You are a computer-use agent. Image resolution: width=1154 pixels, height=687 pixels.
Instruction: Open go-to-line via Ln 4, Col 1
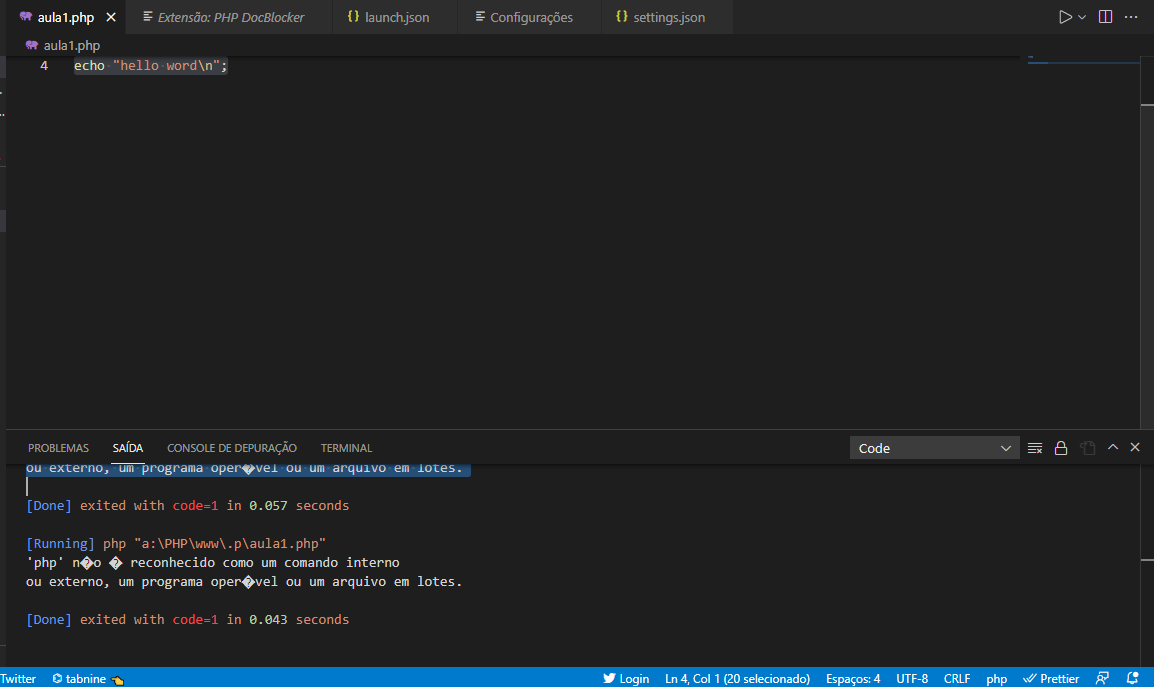737,678
